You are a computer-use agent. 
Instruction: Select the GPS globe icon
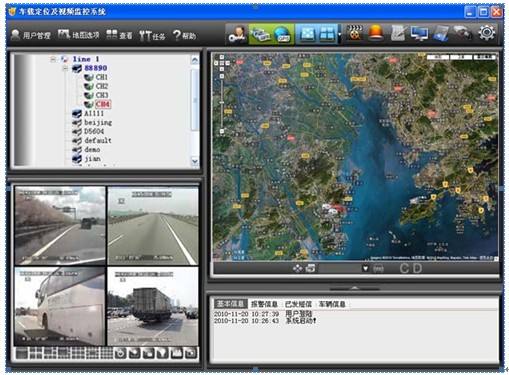pyautogui.click(x=282, y=34)
